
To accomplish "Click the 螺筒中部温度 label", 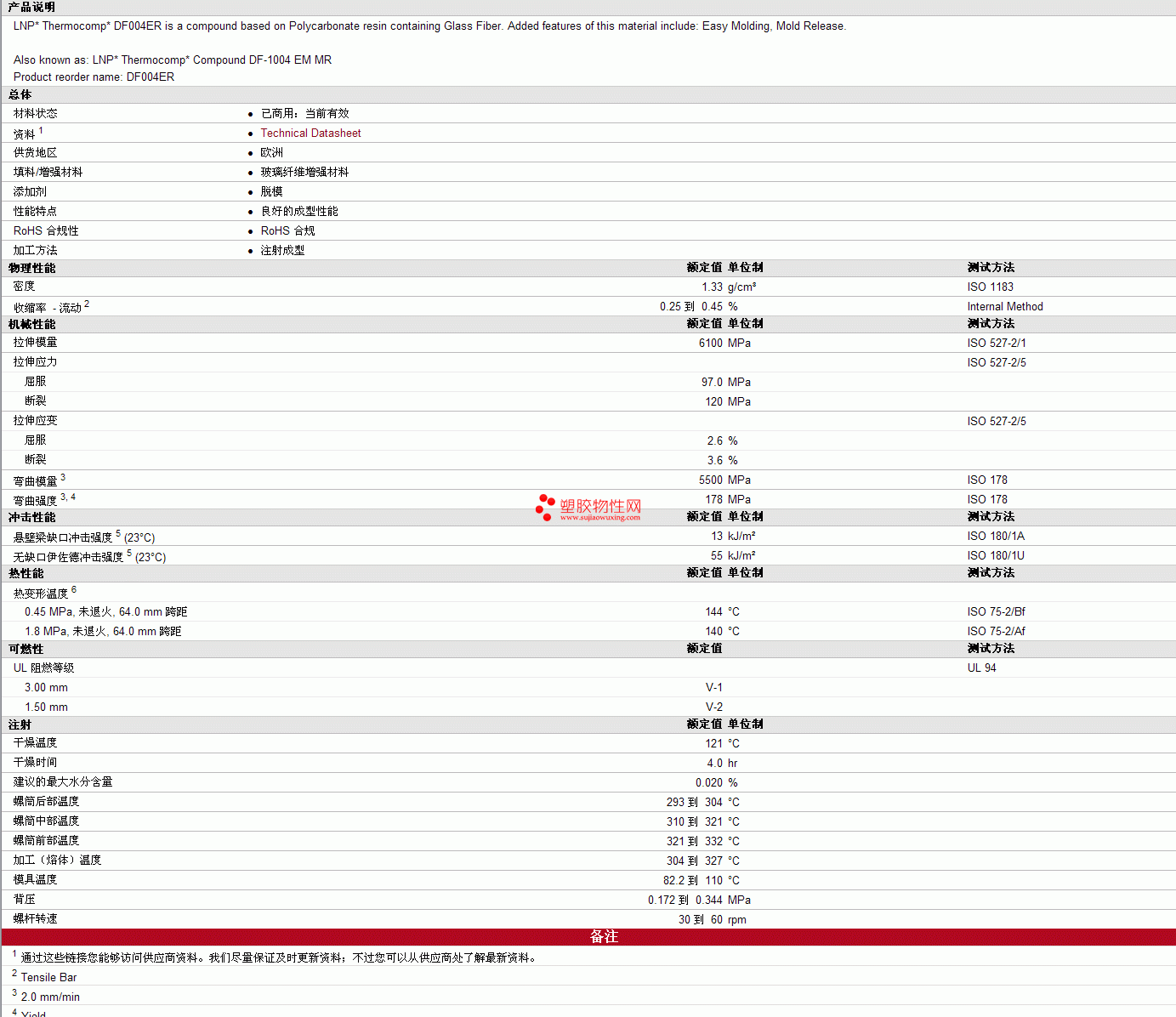I will click(x=47, y=821).
